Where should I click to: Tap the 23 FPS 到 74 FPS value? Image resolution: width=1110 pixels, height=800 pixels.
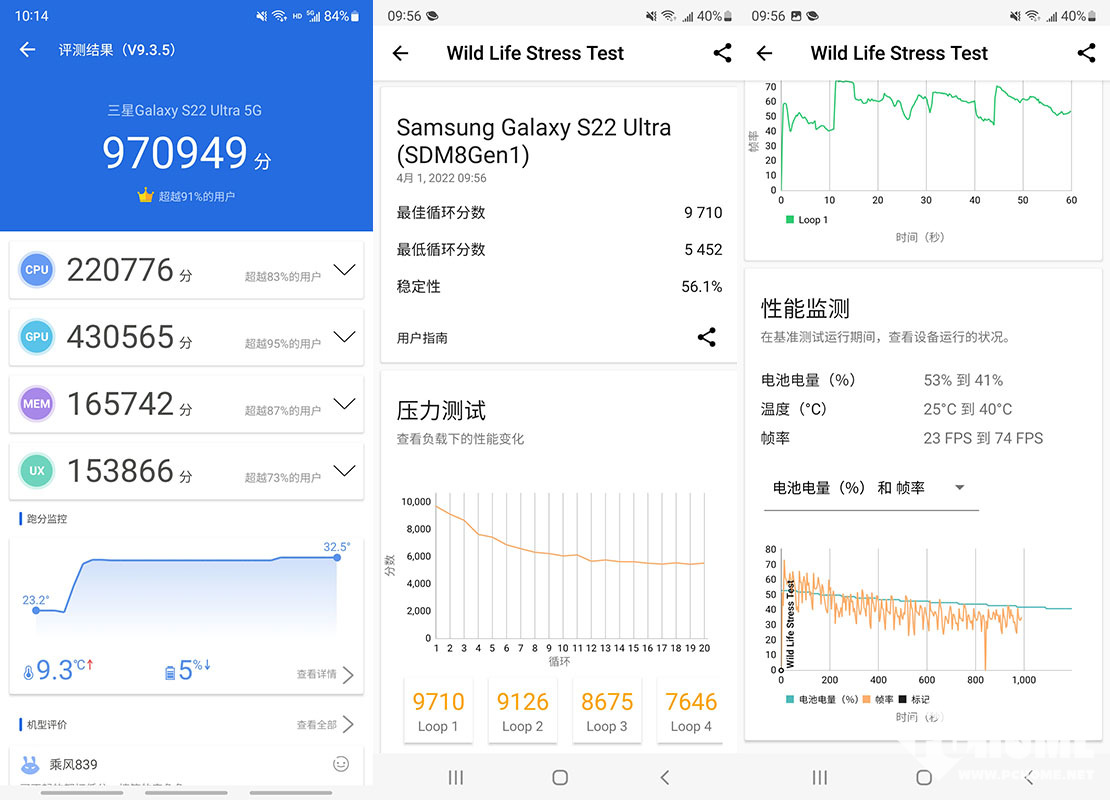[983, 438]
